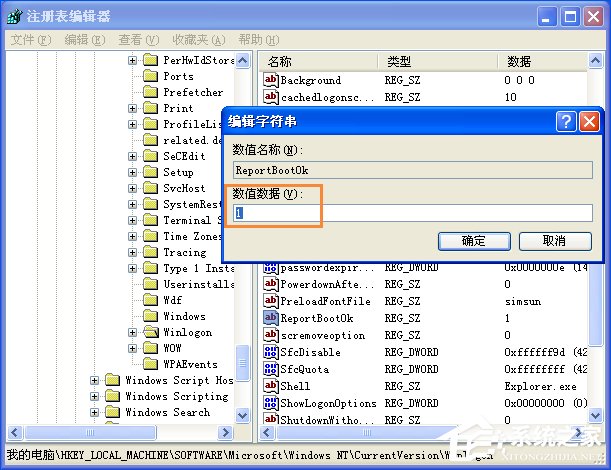Image resolution: width=611 pixels, height=470 pixels.
Task: Click the dialog's question mark help button
Action: tap(566, 122)
